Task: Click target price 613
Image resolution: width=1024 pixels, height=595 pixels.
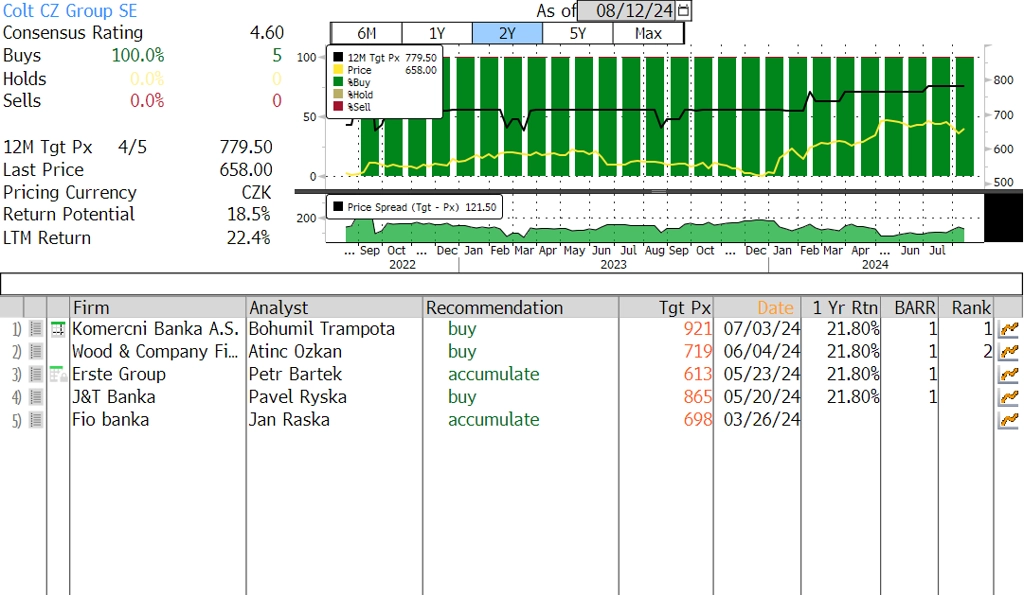Action: 697,374
